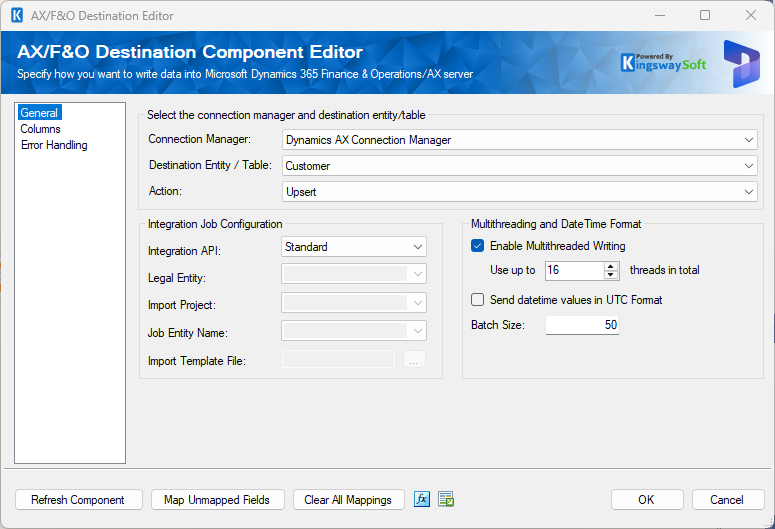Viewport: 775px width, 529px height.
Task: Click the disabled Import Project dropdown
Action: click(x=354, y=303)
